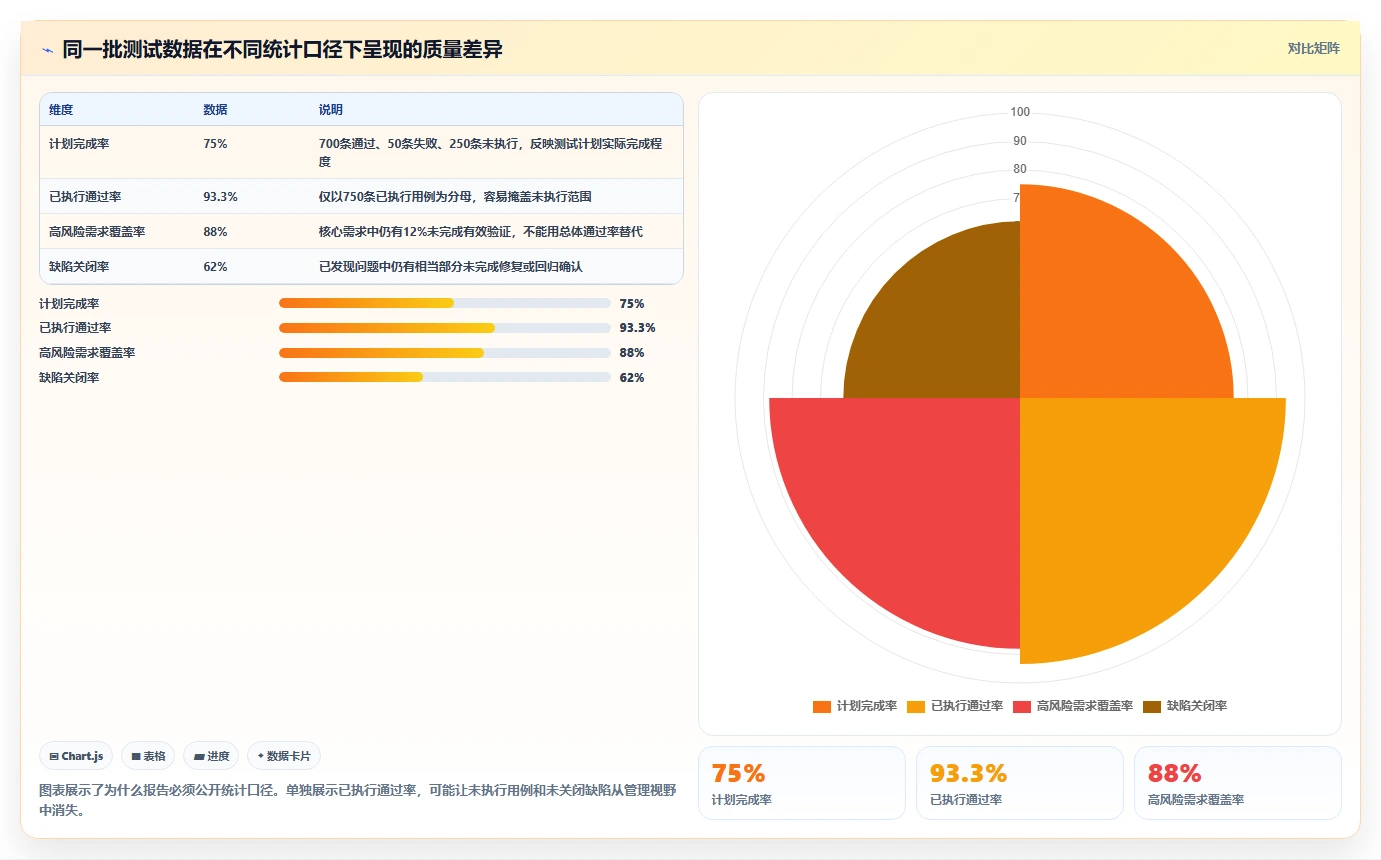
Task: Toggle the 高风险需求覆盖率 legend item under the chart
Action: [x=1073, y=706]
